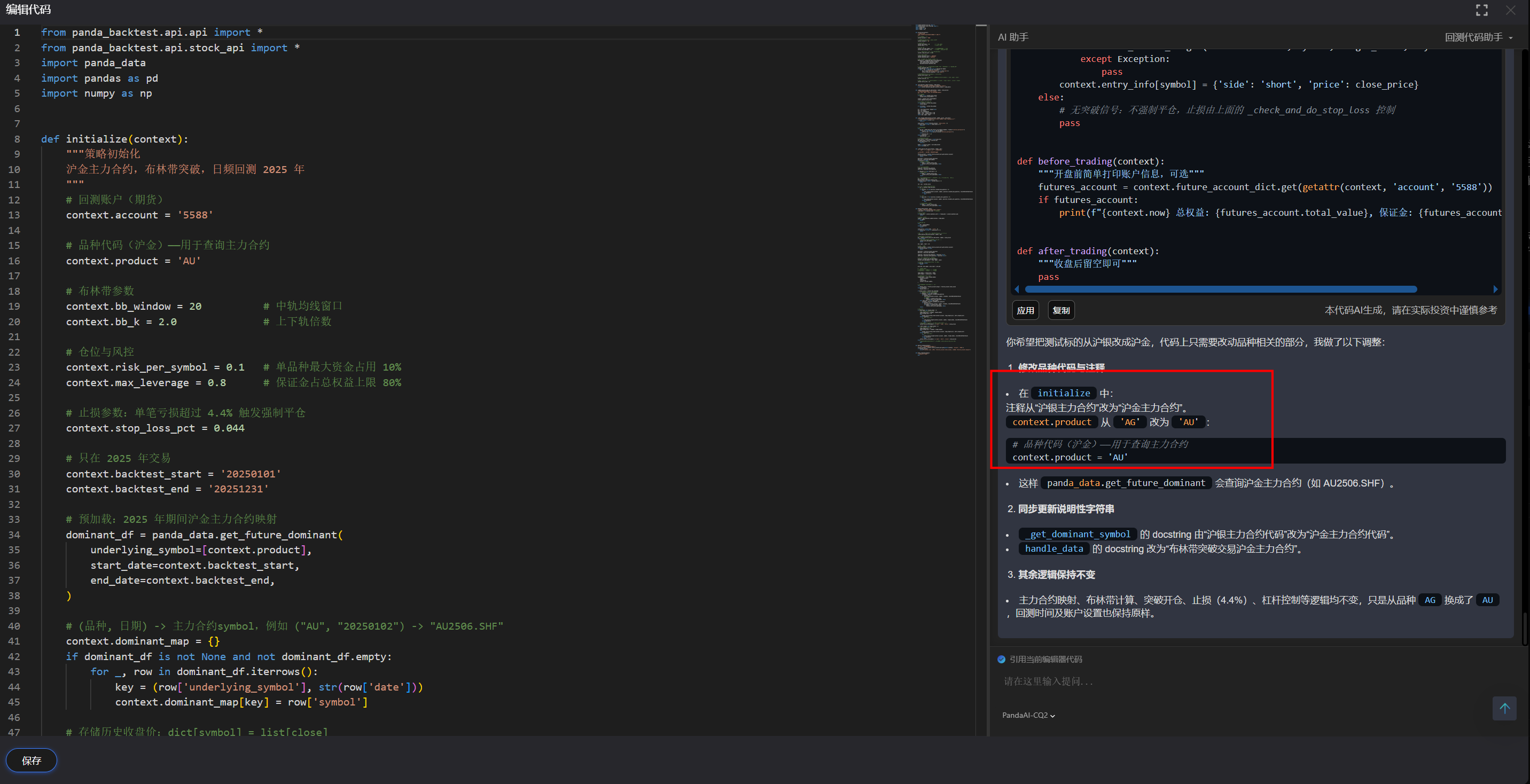Click the panda_data.get_future_dominant code chip
This screenshot has height=784, width=1530.
point(1126,483)
